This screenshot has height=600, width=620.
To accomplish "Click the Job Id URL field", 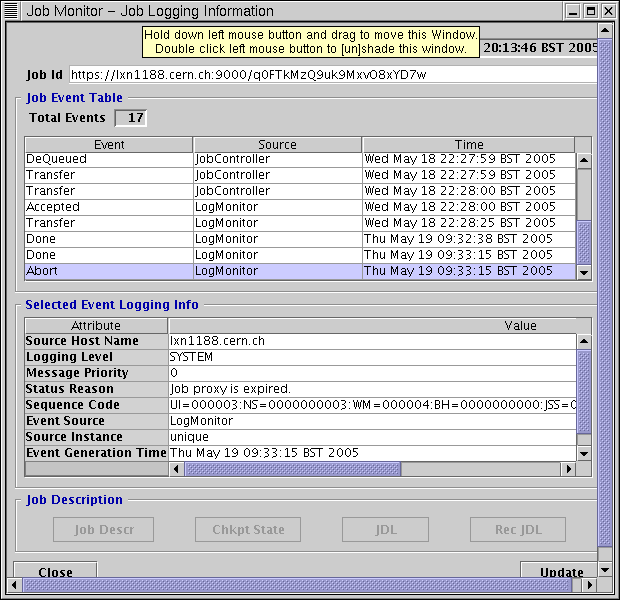I will [x=332, y=75].
